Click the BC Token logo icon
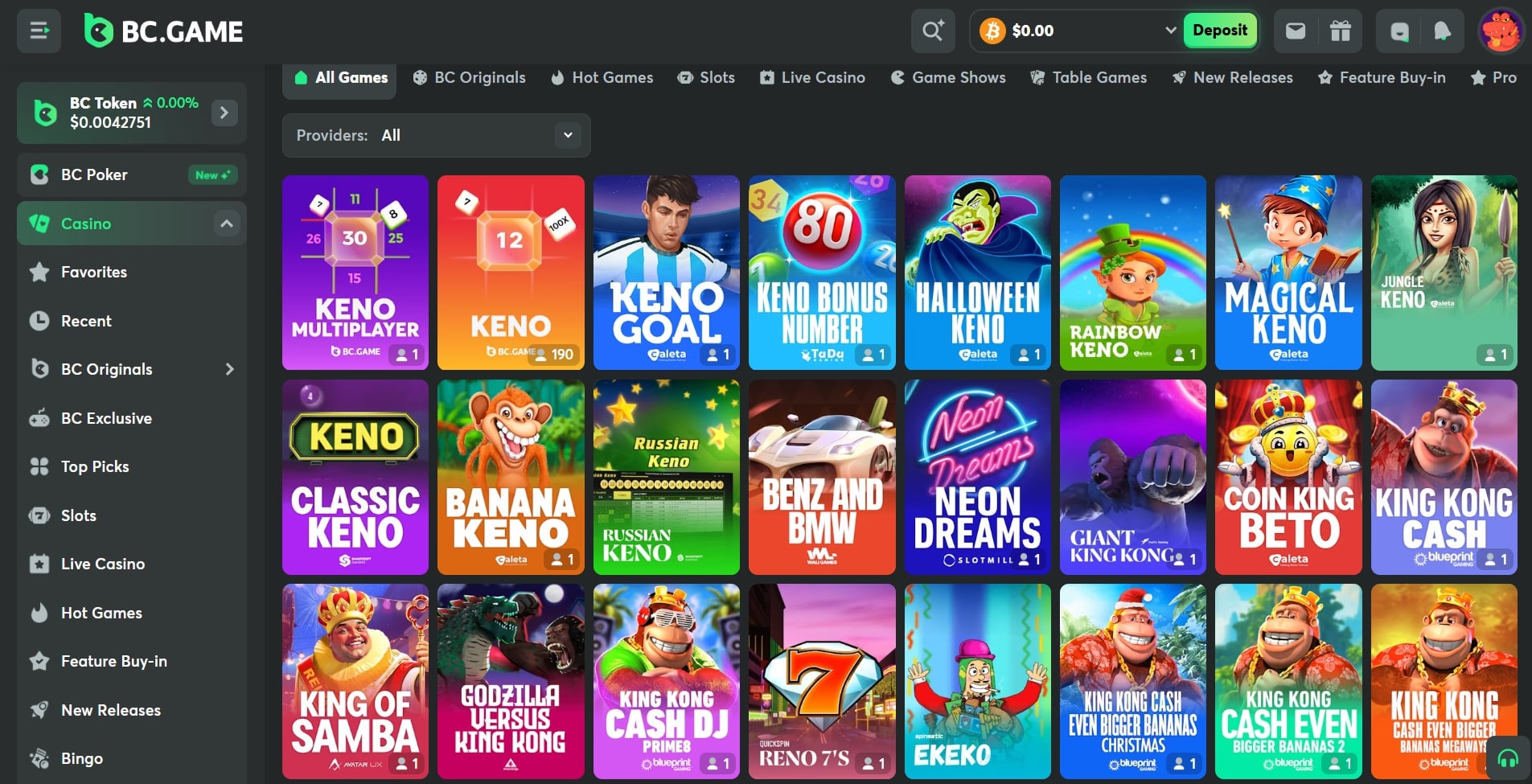The height and width of the screenshot is (784, 1532). (x=46, y=113)
